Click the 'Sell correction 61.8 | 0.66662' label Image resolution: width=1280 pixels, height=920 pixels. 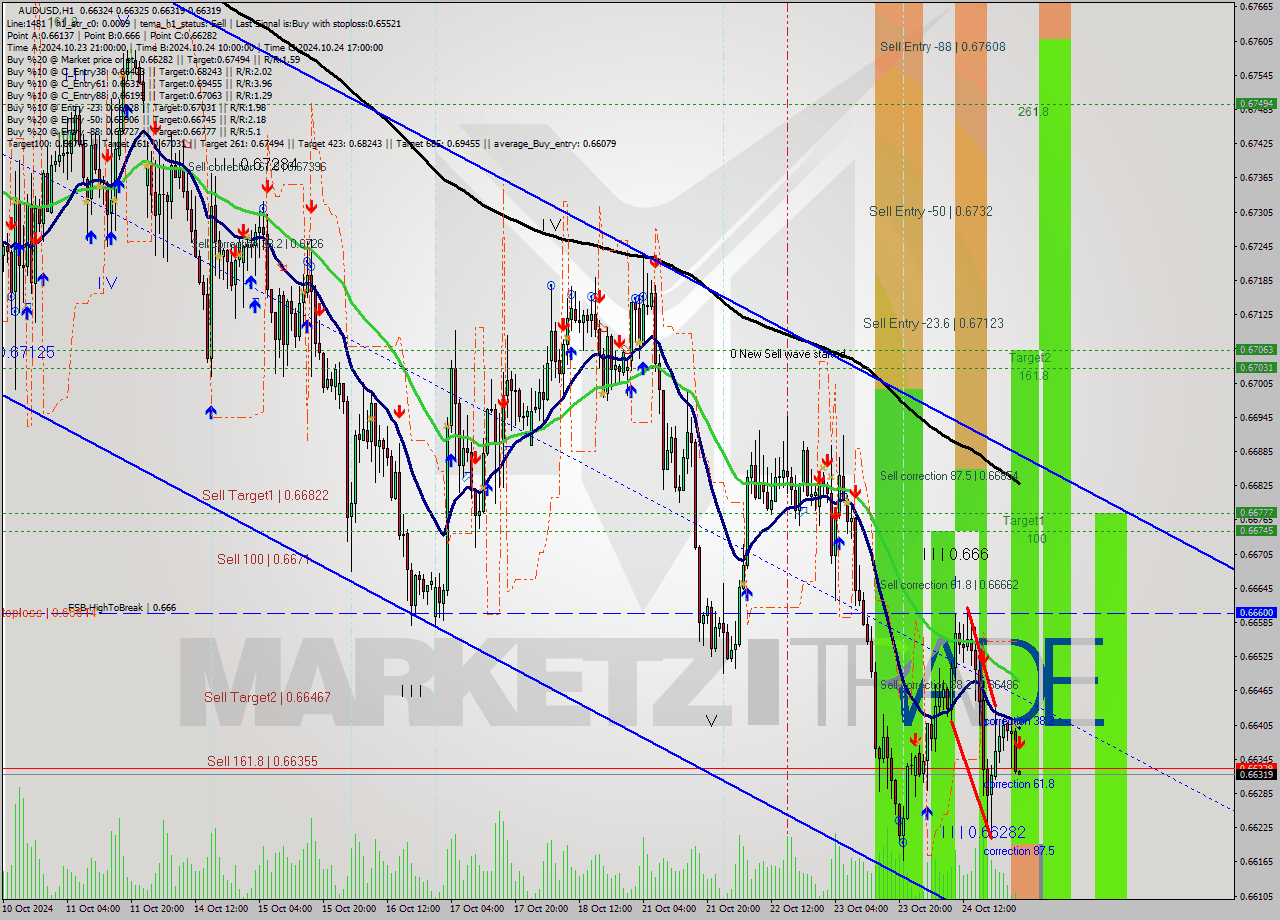click(949, 585)
